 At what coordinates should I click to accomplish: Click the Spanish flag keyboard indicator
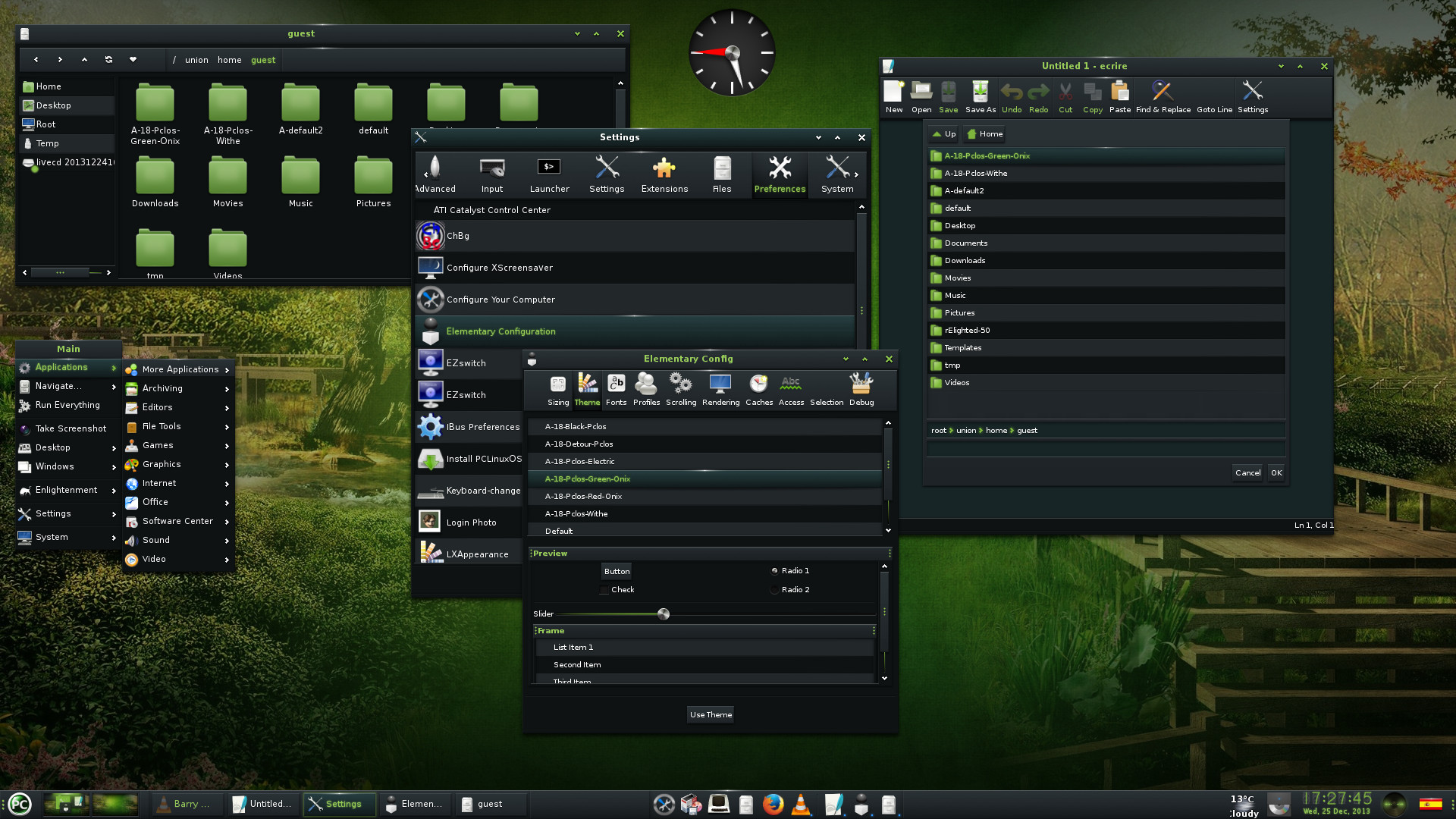click(1430, 805)
